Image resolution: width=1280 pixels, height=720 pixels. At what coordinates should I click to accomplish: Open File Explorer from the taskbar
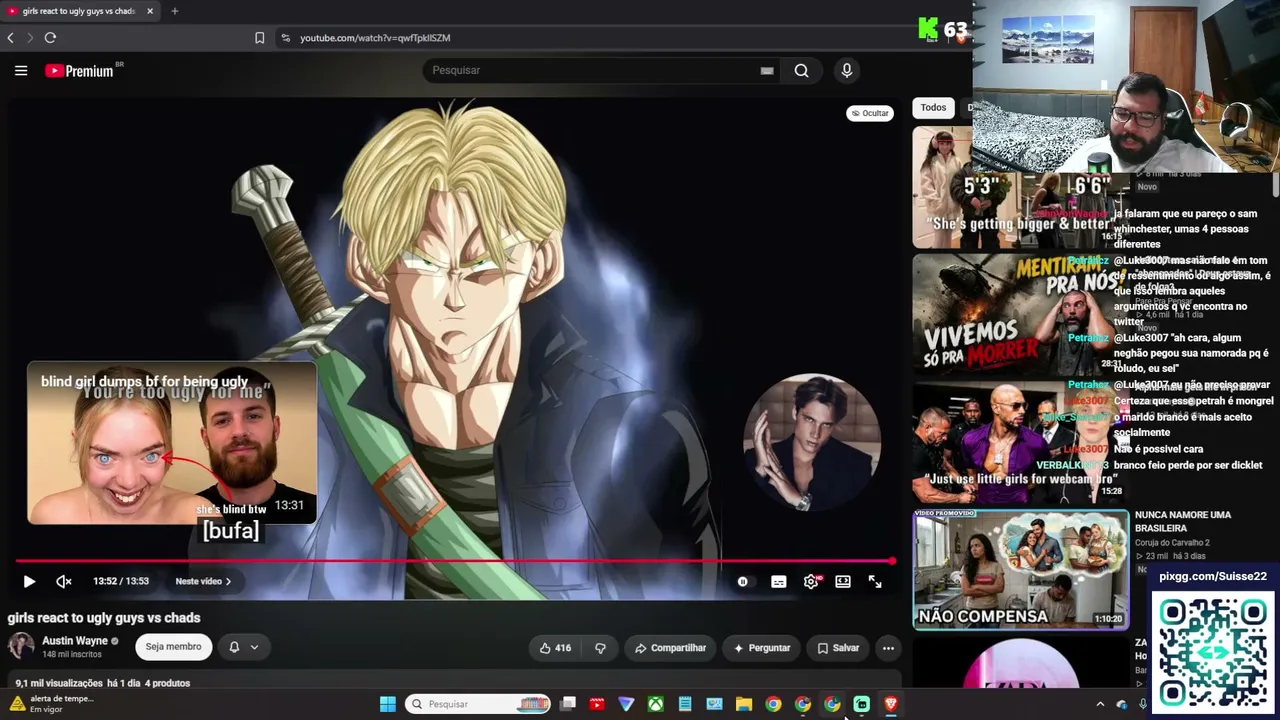click(x=744, y=704)
